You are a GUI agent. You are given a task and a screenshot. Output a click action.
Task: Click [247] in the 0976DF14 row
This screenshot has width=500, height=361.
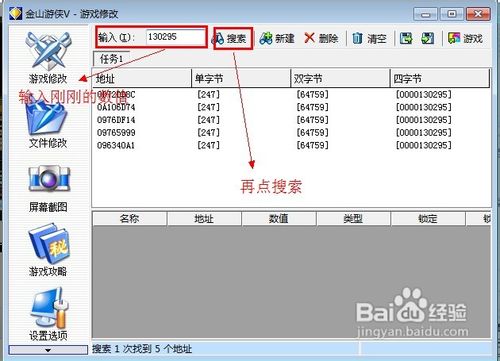click(209, 120)
